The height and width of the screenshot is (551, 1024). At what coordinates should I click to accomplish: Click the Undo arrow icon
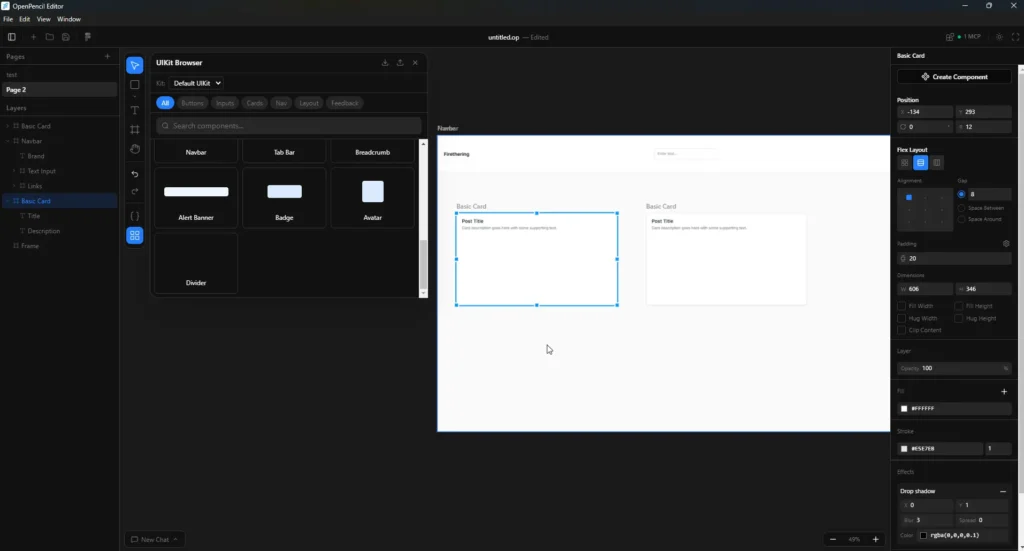pyautogui.click(x=135, y=174)
